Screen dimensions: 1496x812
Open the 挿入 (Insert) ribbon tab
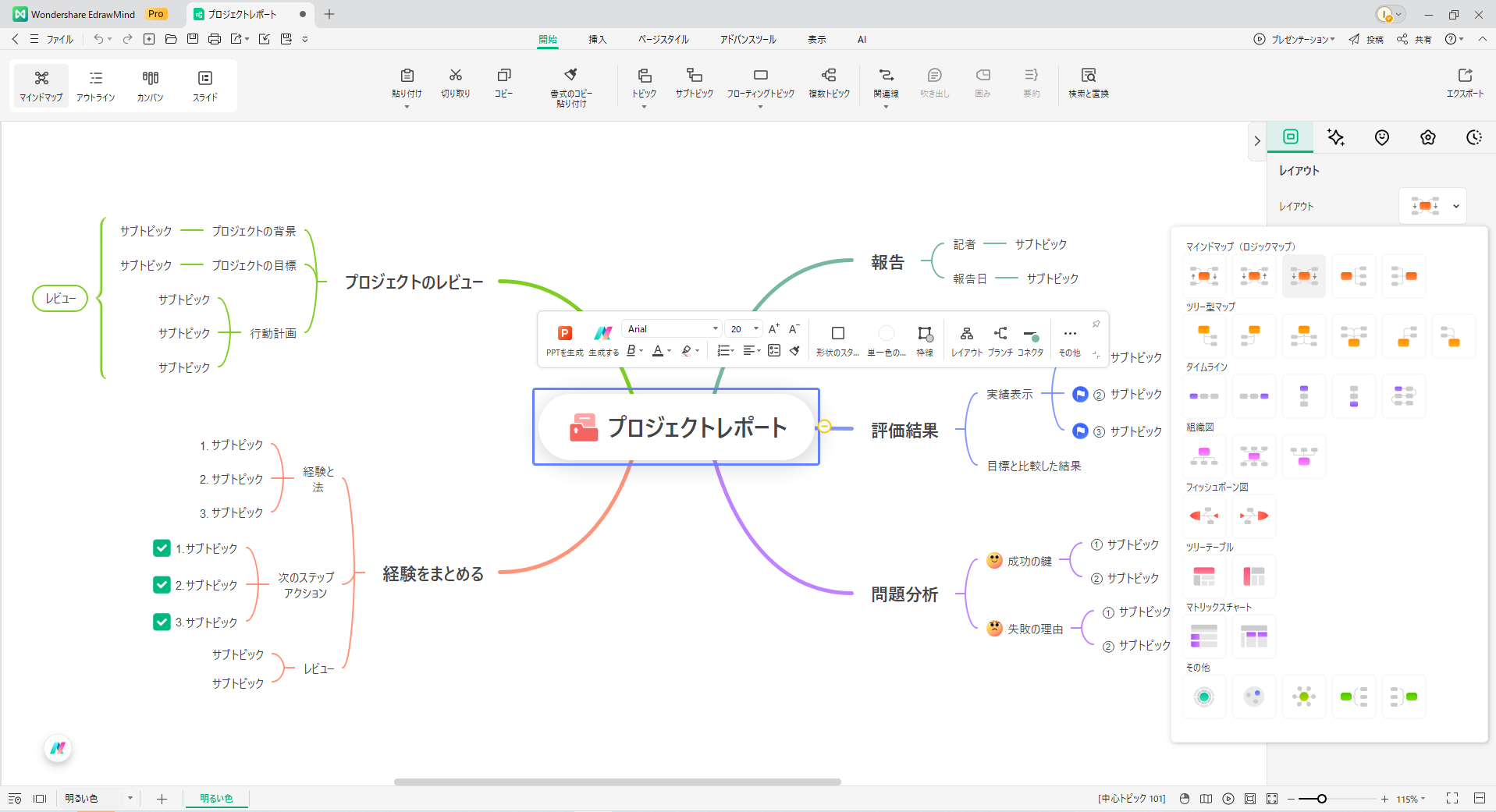tap(597, 40)
